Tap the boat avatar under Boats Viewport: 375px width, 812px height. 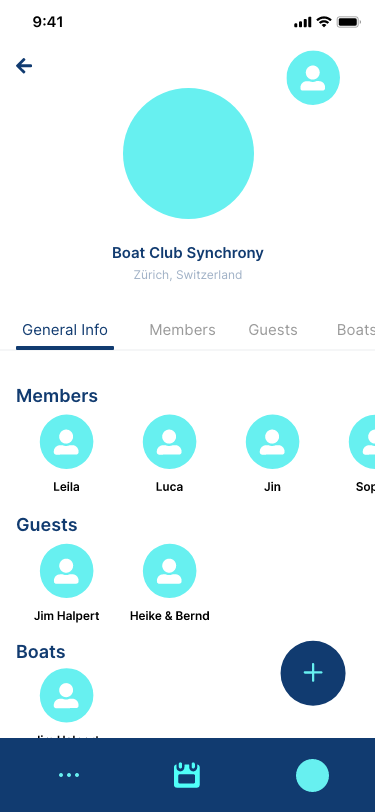tap(66, 695)
